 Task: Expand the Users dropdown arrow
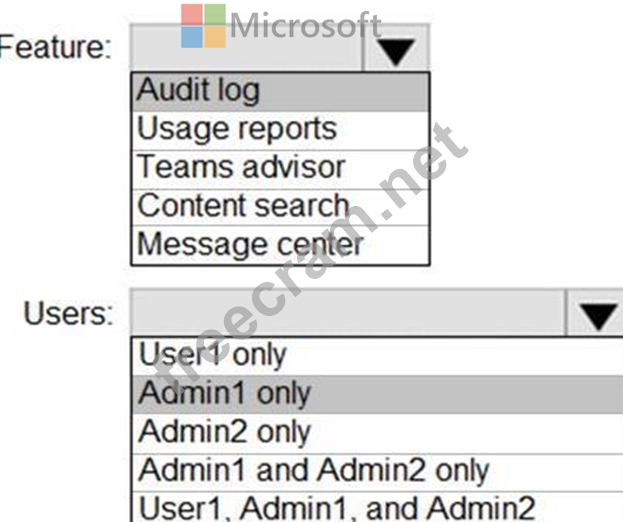click(x=598, y=315)
